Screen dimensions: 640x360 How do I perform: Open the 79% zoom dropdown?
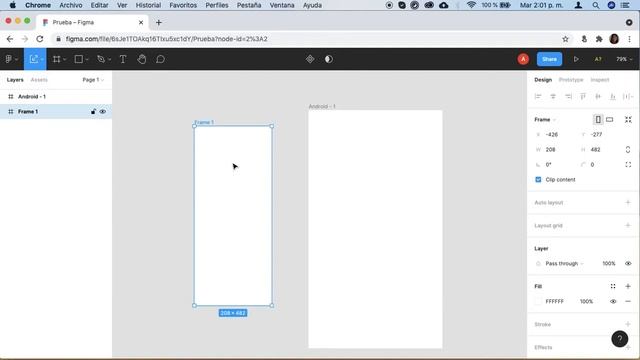[624, 59]
